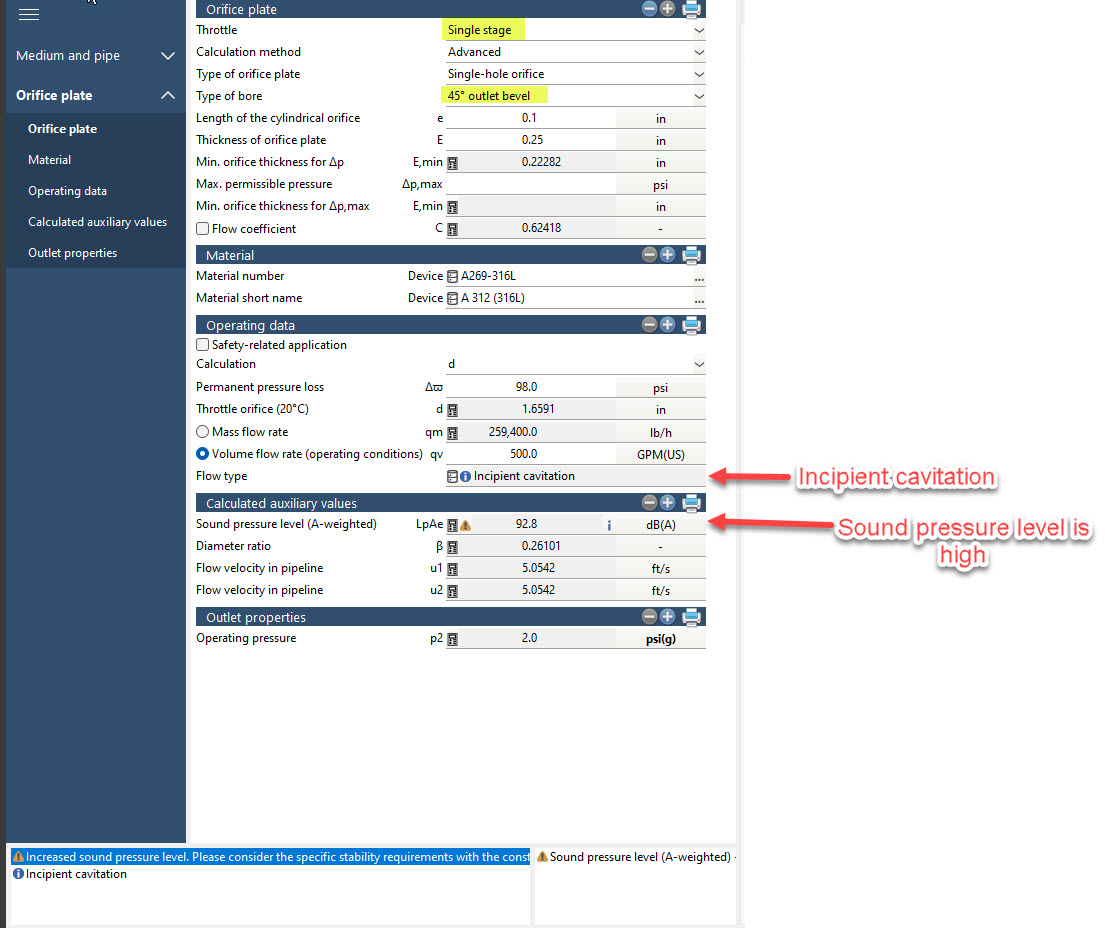Go to Outlet properties in sidebar

click(x=72, y=253)
